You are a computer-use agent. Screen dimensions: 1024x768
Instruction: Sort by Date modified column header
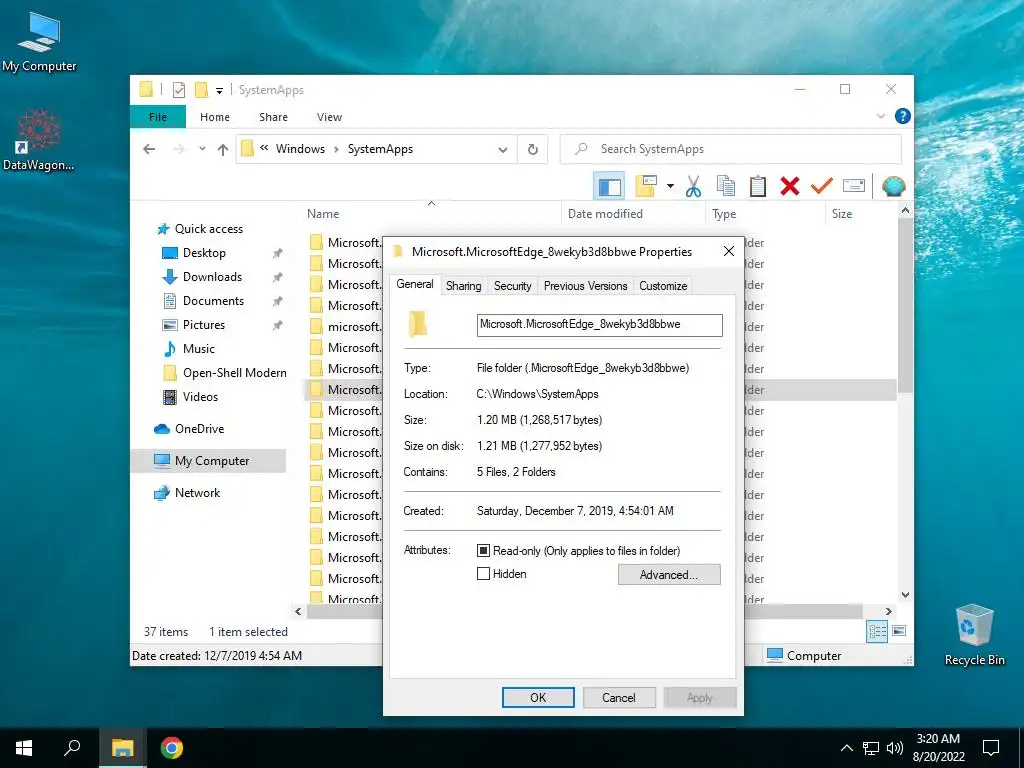pos(605,214)
